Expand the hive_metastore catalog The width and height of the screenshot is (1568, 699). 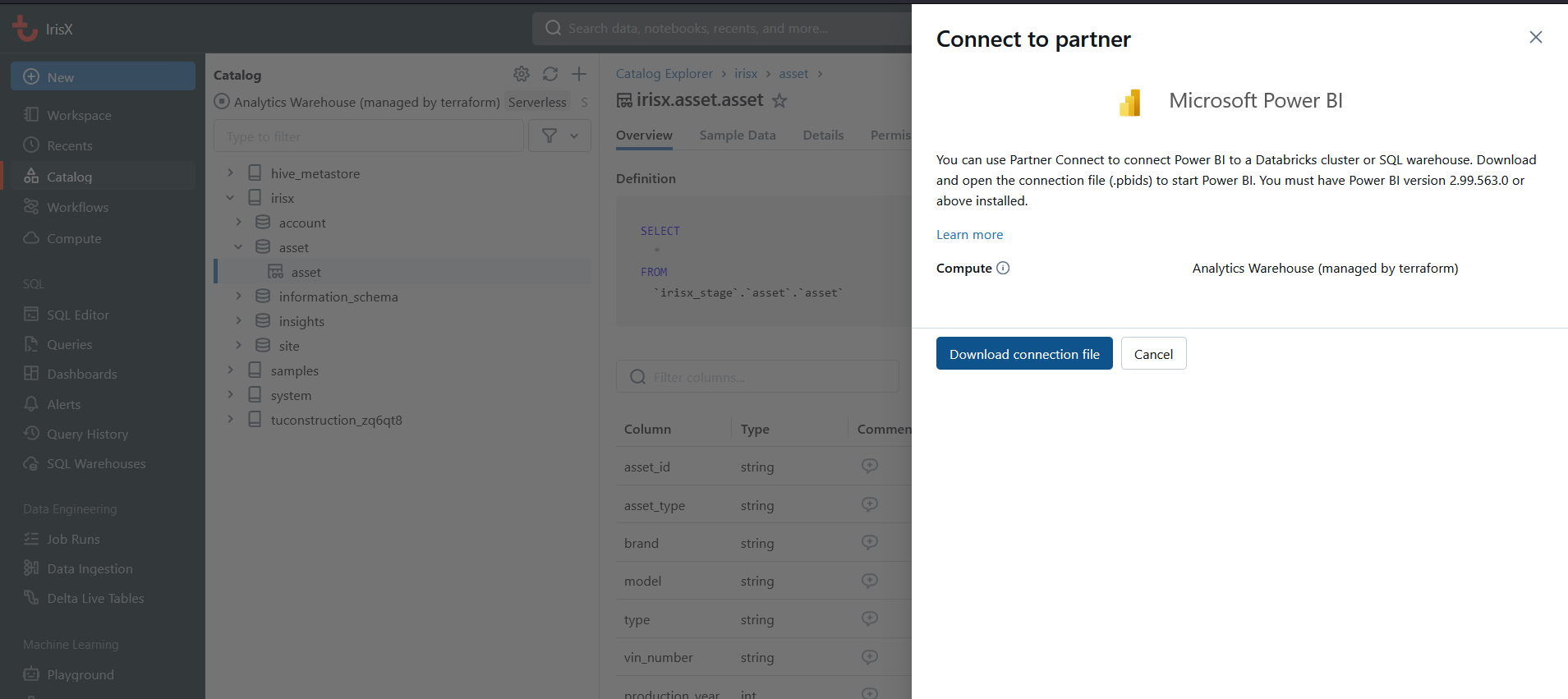pos(231,173)
